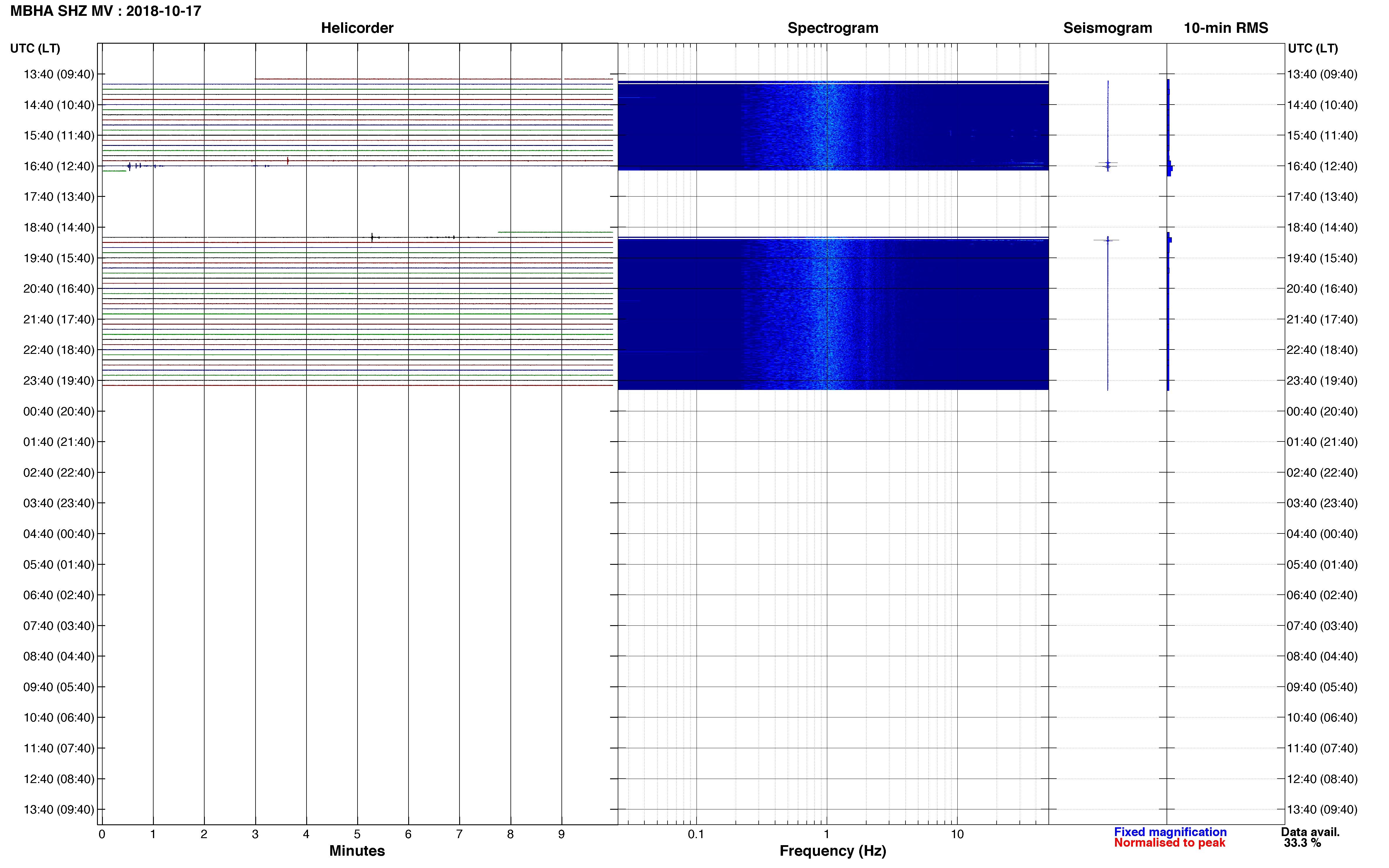Select right-axis time label '20:40 (16:40)'
Screen dimensions: 1389x868
coord(1322,289)
